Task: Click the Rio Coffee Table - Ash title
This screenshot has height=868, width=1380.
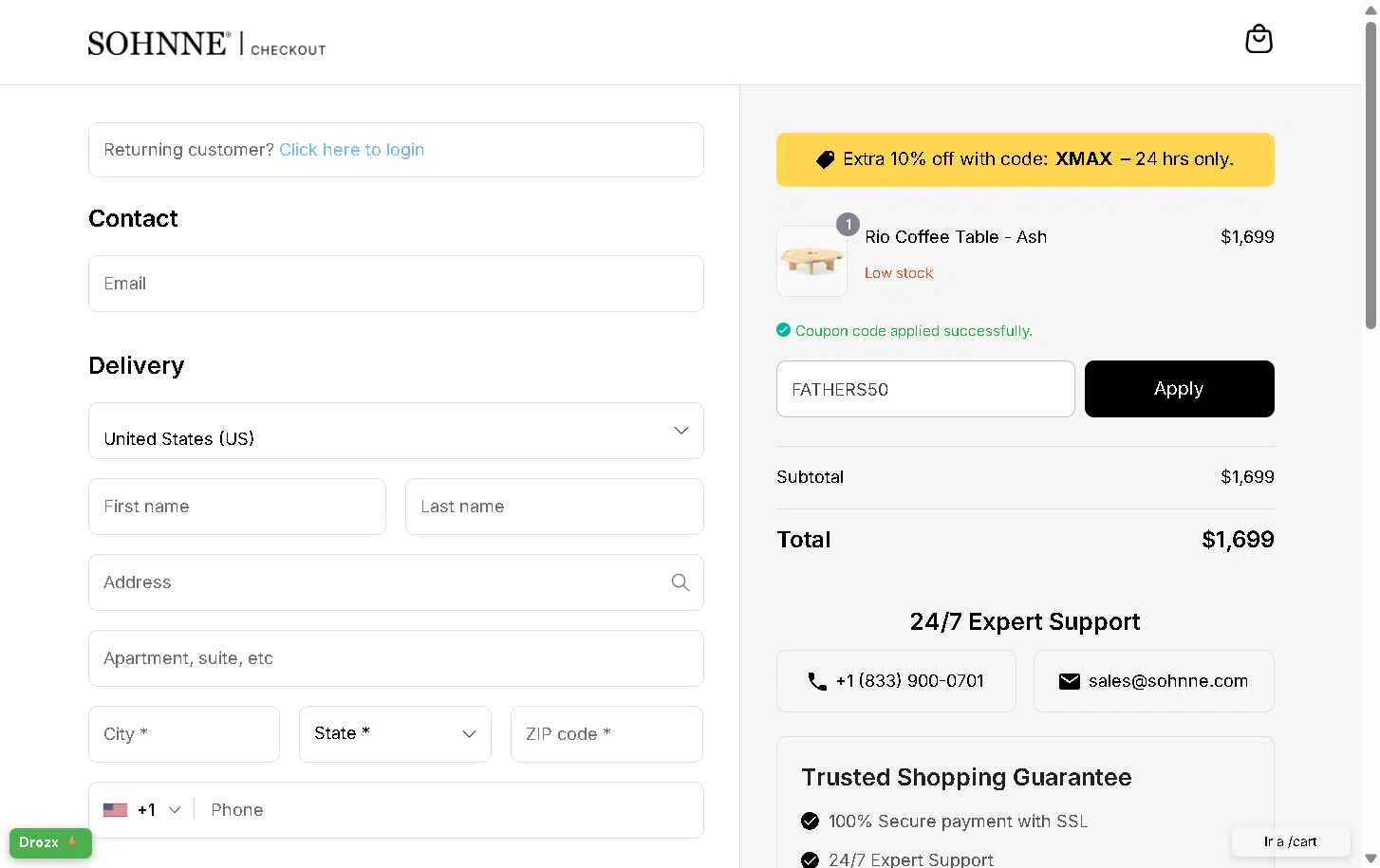Action: click(x=956, y=237)
